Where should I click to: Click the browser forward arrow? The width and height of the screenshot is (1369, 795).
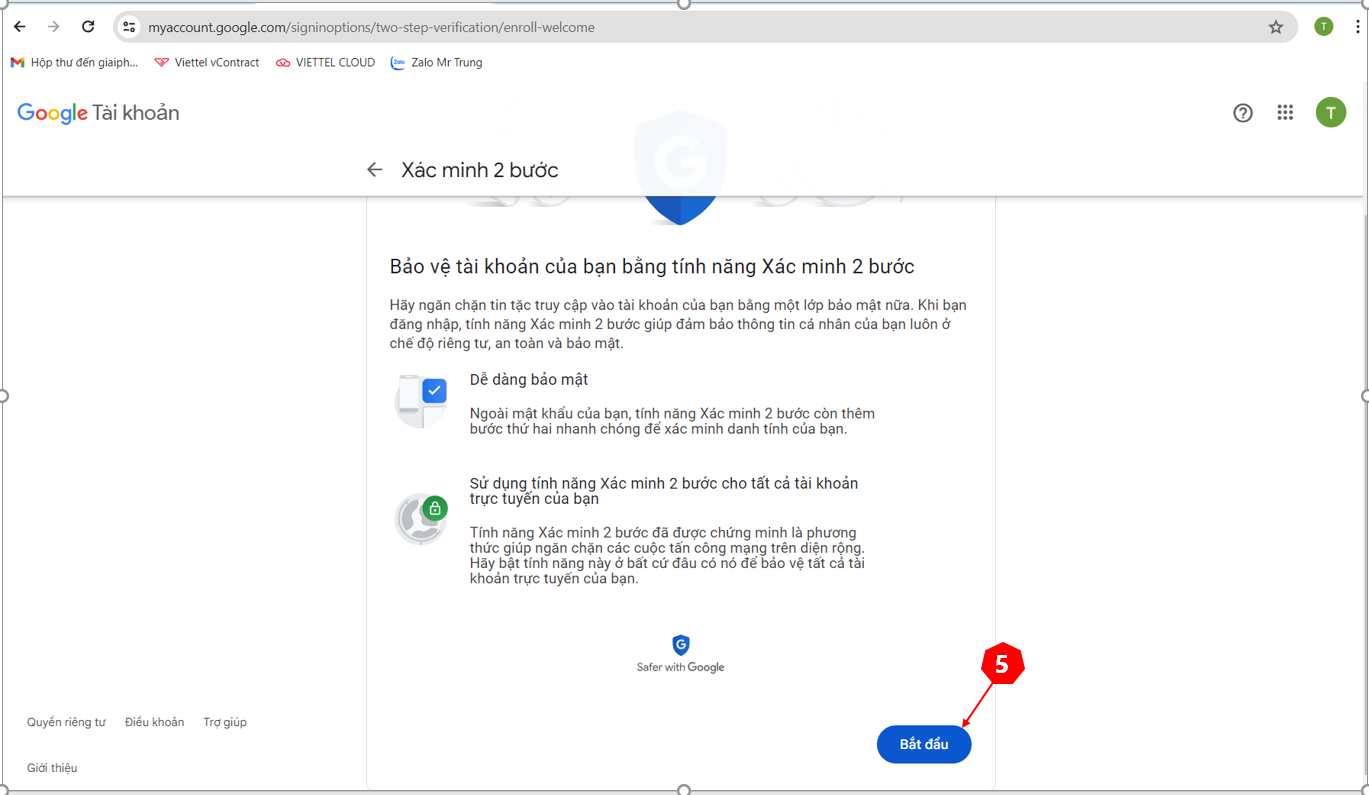(54, 27)
